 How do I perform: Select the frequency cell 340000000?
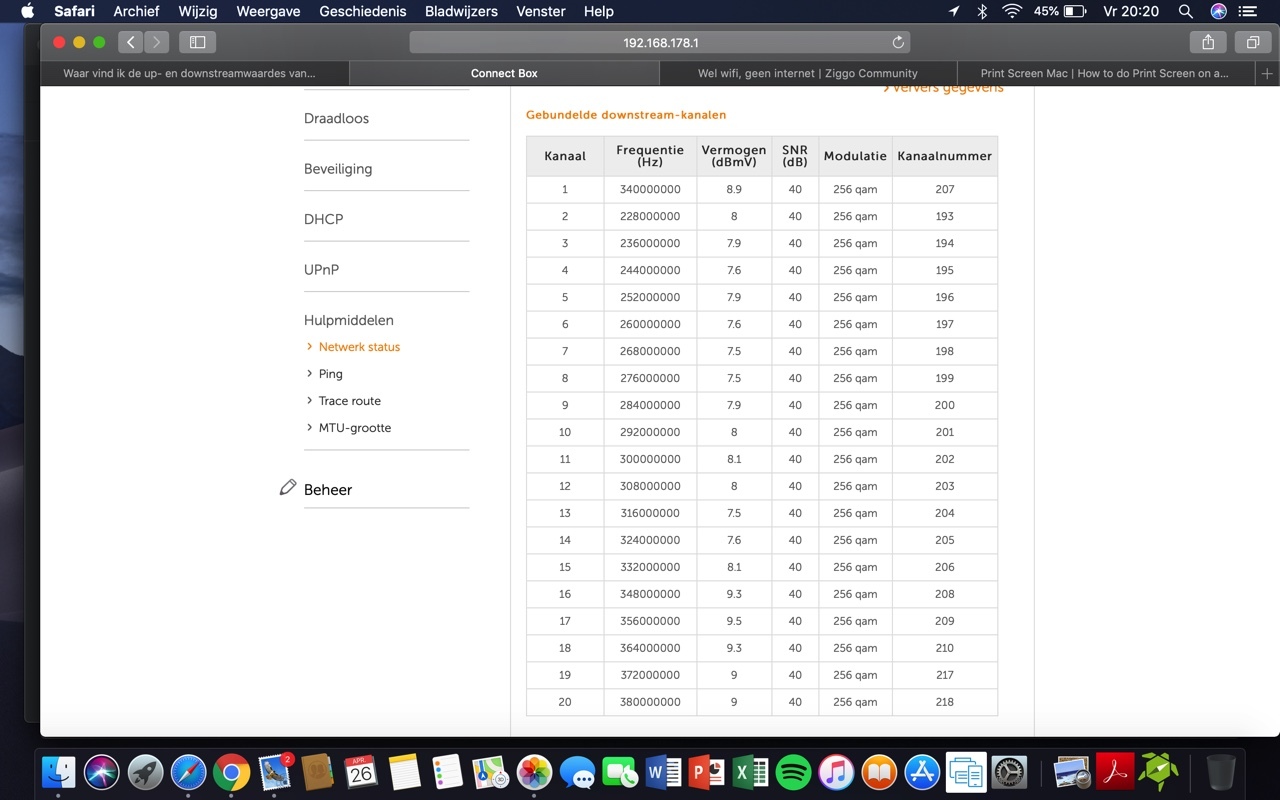point(650,189)
